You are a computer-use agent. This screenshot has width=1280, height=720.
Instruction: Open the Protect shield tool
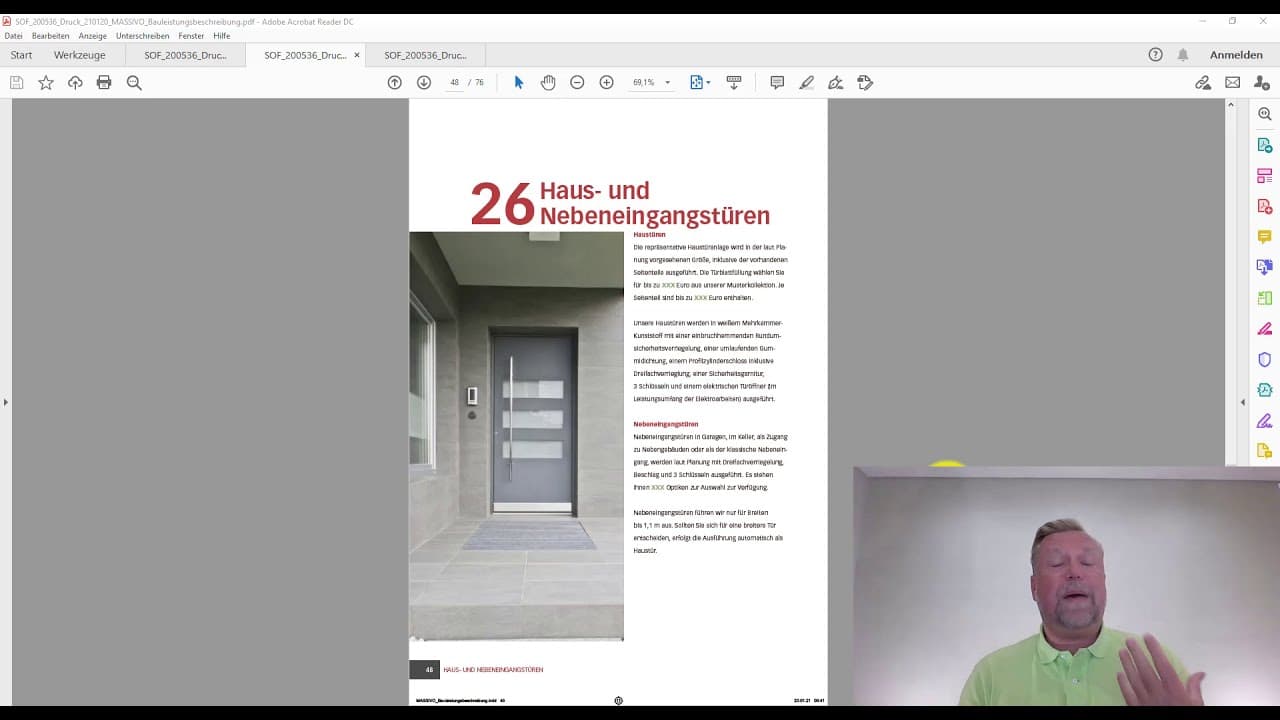coord(1265,359)
